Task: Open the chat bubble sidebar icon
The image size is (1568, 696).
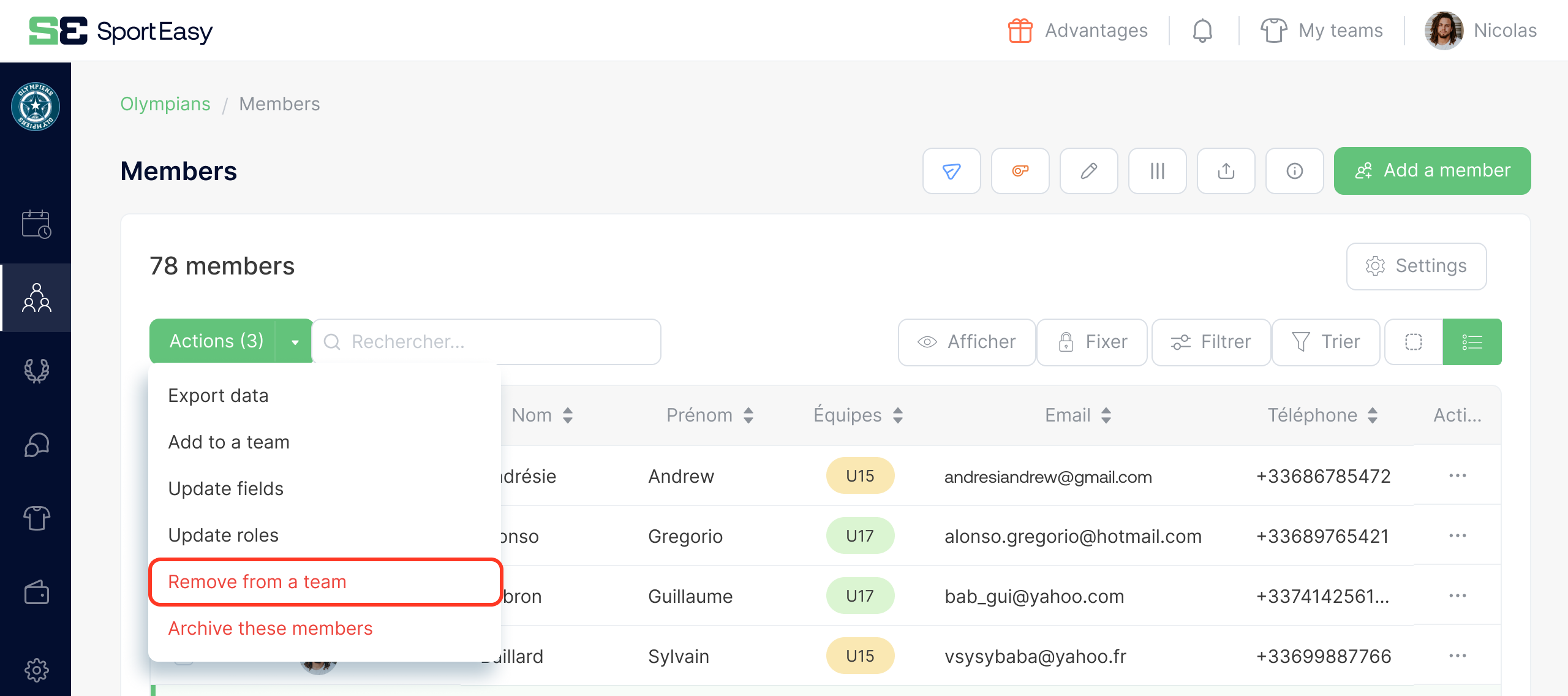Action: 36,445
